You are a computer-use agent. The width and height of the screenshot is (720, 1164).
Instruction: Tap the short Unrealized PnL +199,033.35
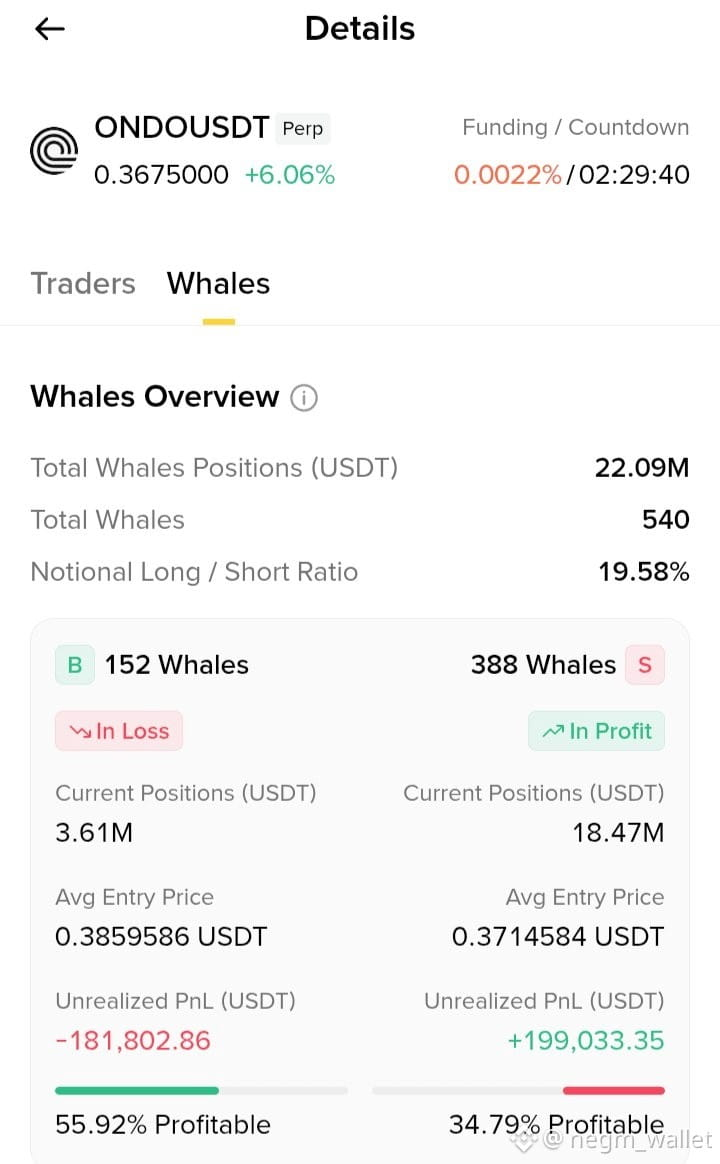coord(586,1040)
